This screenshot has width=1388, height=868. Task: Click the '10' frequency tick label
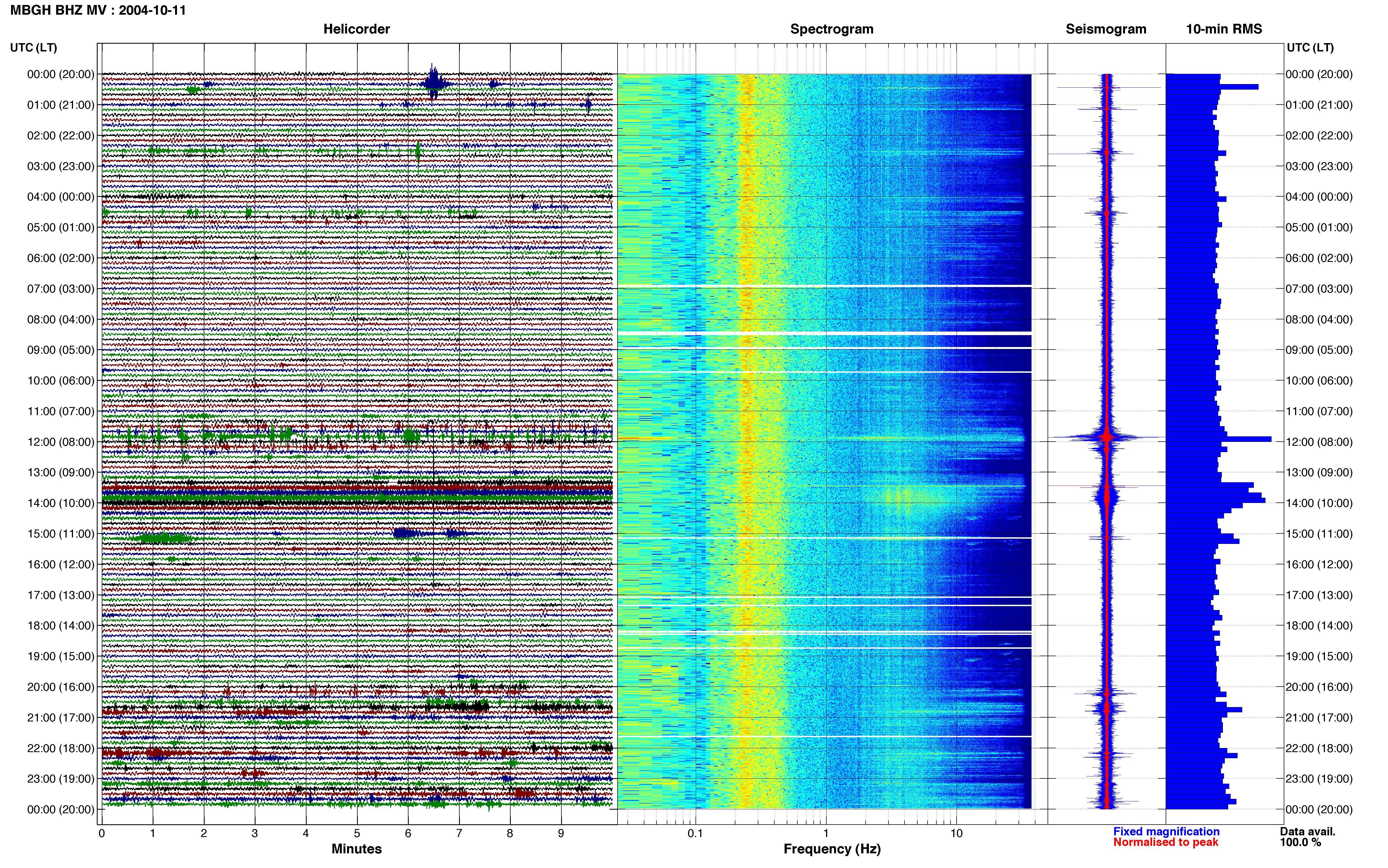[956, 833]
